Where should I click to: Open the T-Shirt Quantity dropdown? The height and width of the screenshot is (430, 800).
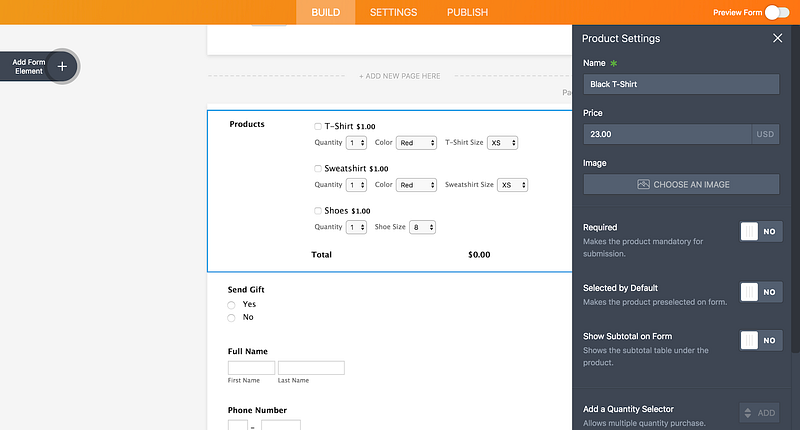click(356, 143)
